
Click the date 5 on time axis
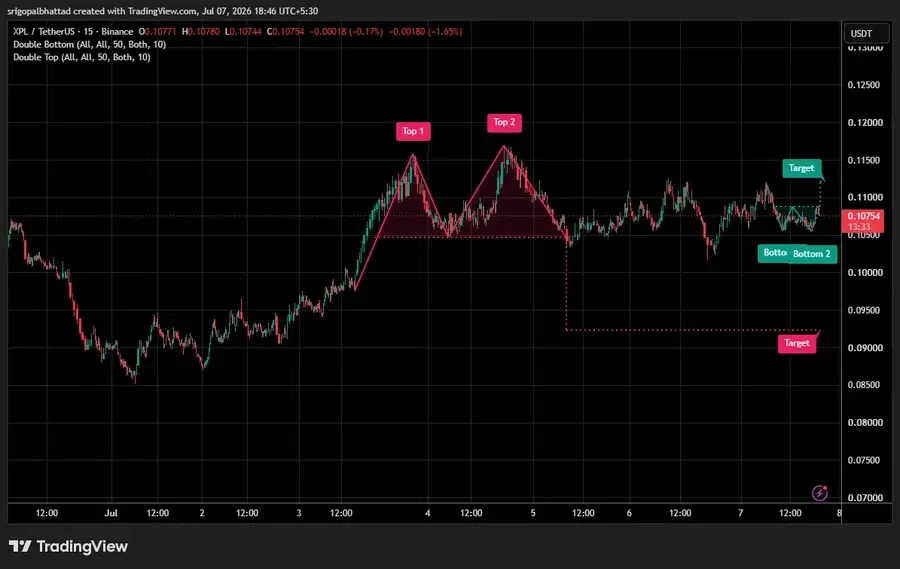pyautogui.click(x=533, y=513)
